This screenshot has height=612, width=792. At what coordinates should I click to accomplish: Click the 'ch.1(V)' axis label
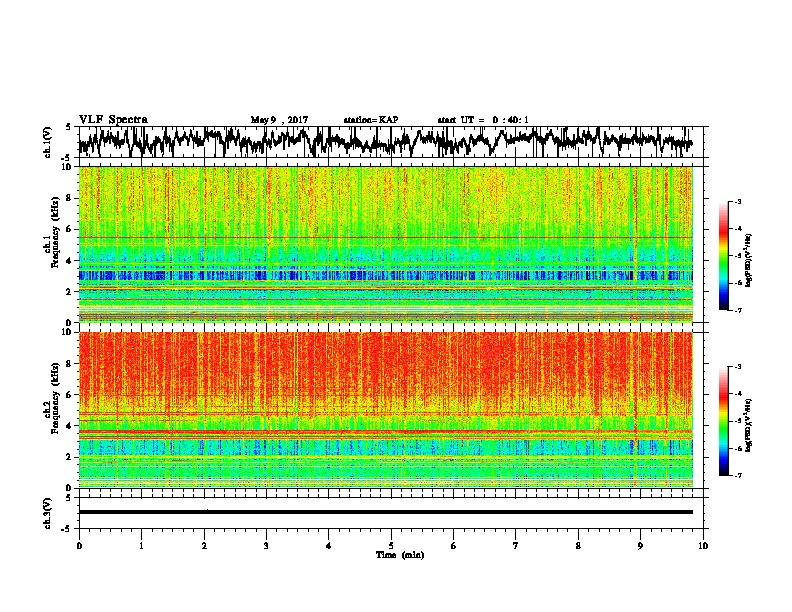point(48,142)
